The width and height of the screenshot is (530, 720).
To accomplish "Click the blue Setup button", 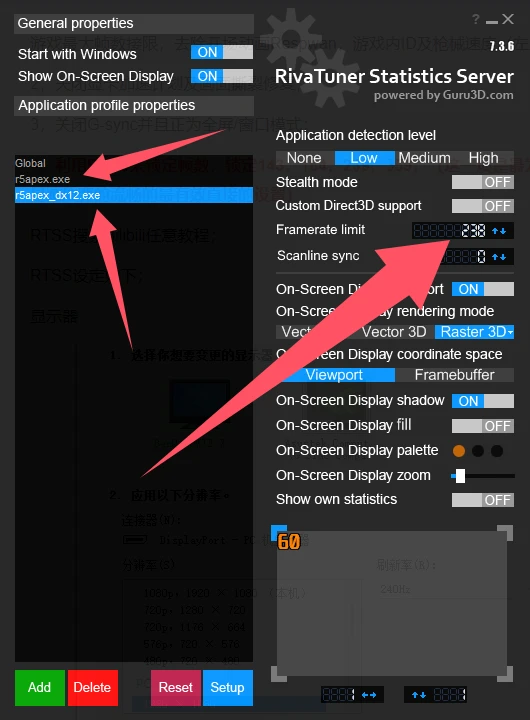I will 227,687.
